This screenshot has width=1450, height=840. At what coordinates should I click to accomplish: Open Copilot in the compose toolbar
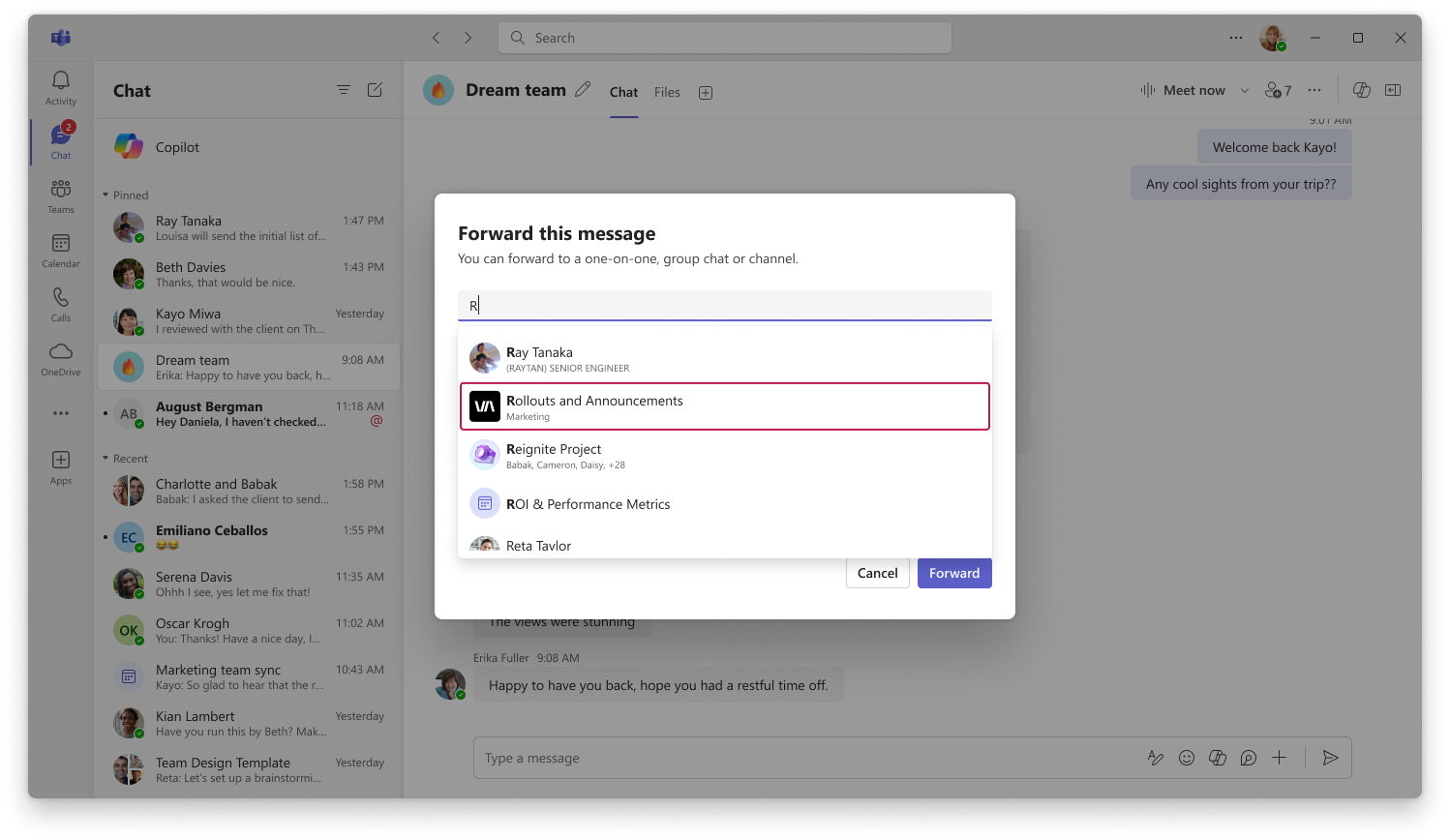pyautogui.click(x=1218, y=758)
